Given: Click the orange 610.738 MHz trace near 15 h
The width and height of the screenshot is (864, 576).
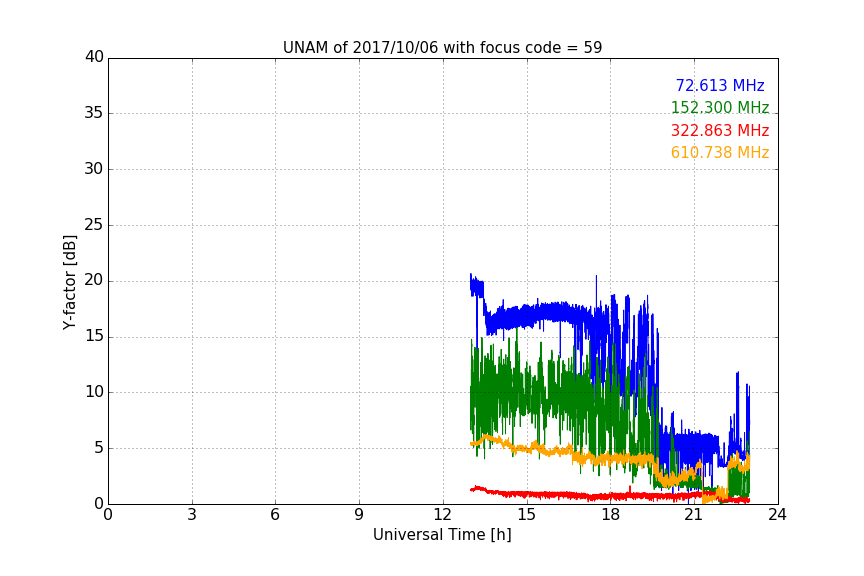Looking at the screenshot, I should pos(527,449).
